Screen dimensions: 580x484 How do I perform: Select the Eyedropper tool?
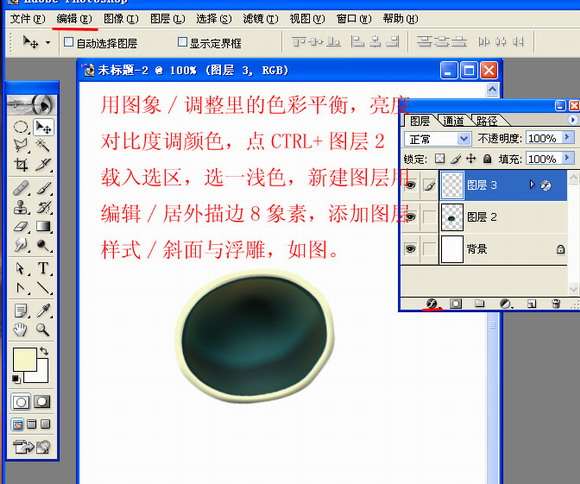[x=43, y=310]
